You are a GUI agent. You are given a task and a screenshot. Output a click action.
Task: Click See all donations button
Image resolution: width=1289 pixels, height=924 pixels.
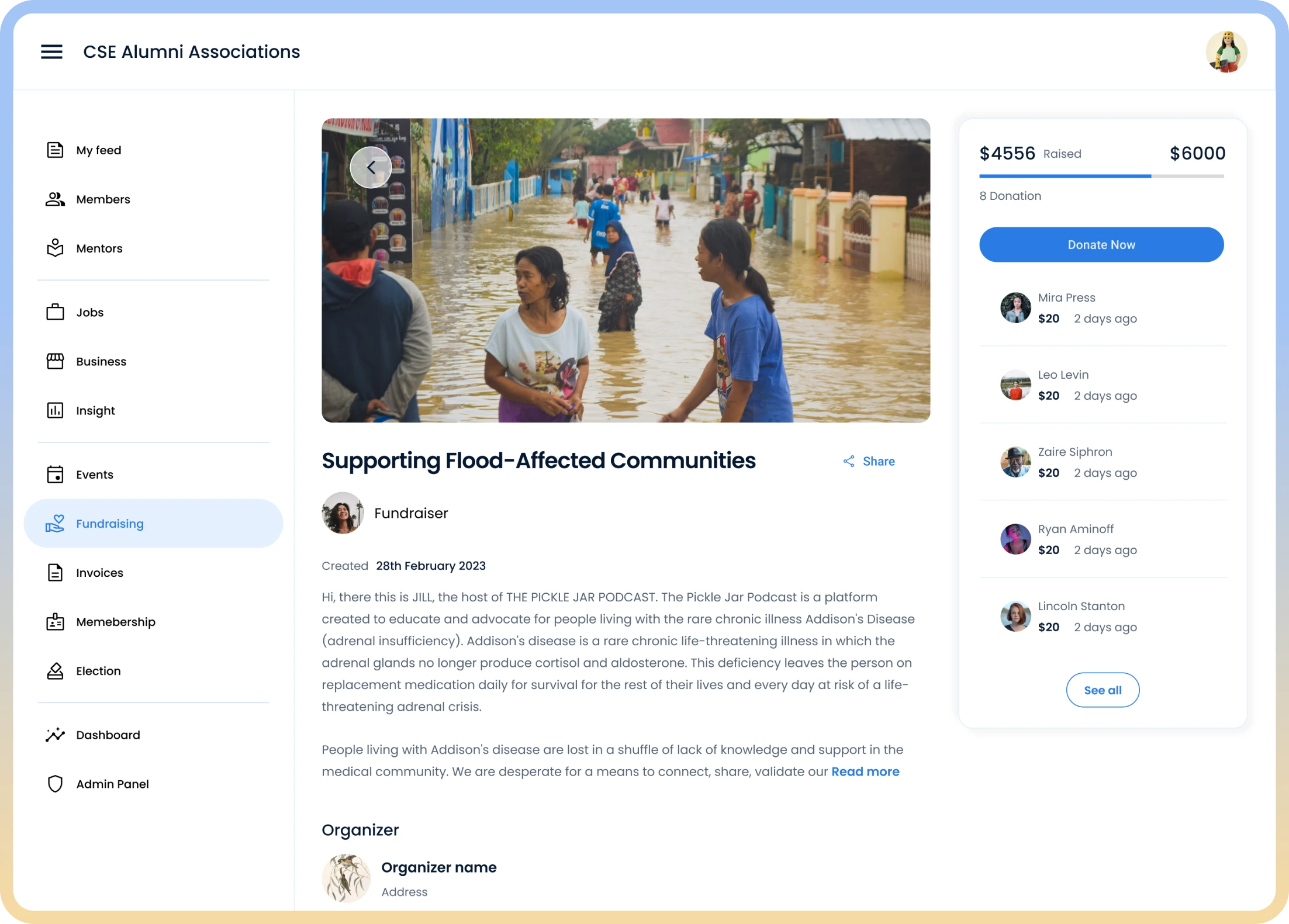(1103, 690)
